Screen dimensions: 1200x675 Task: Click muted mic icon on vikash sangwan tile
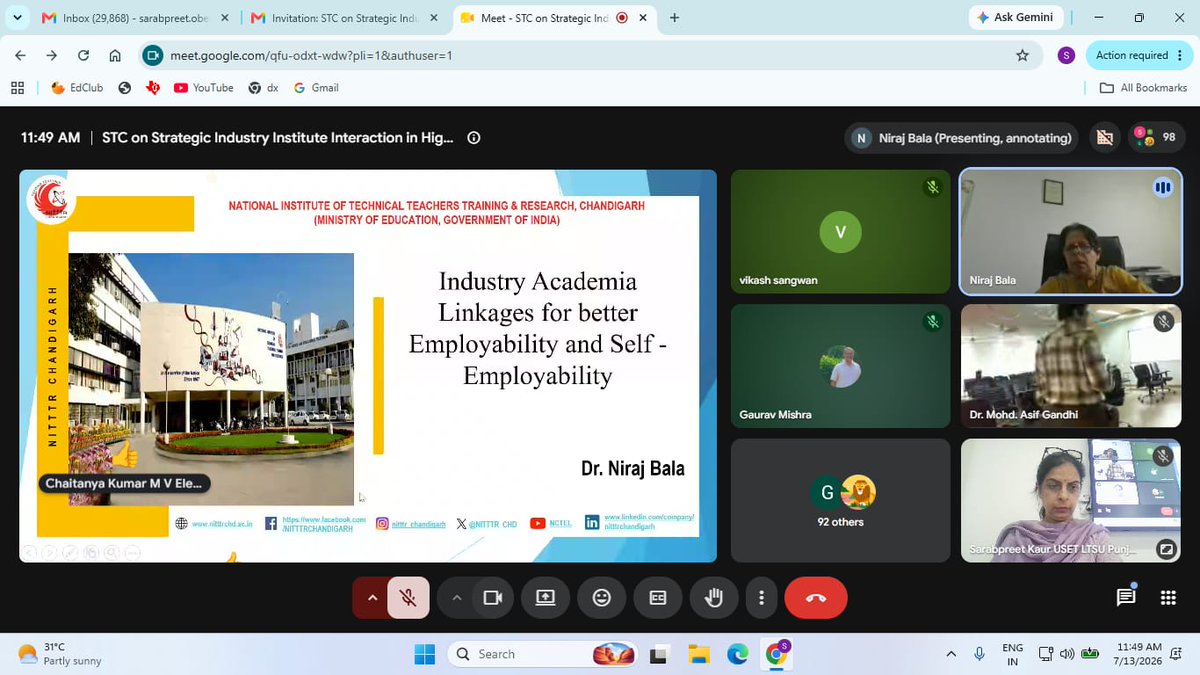[932, 187]
